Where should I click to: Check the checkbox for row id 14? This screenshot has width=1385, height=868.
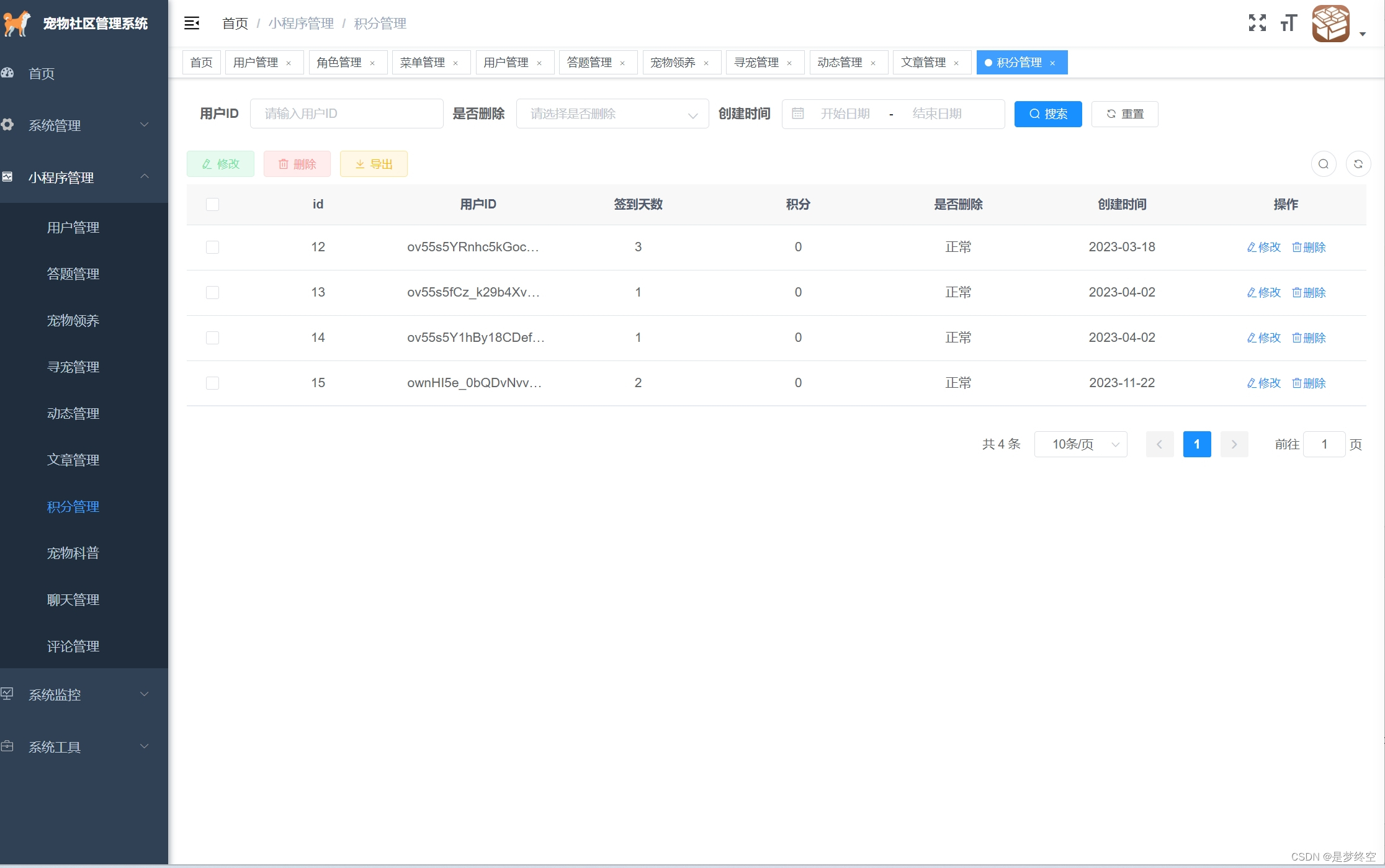tap(212, 338)
